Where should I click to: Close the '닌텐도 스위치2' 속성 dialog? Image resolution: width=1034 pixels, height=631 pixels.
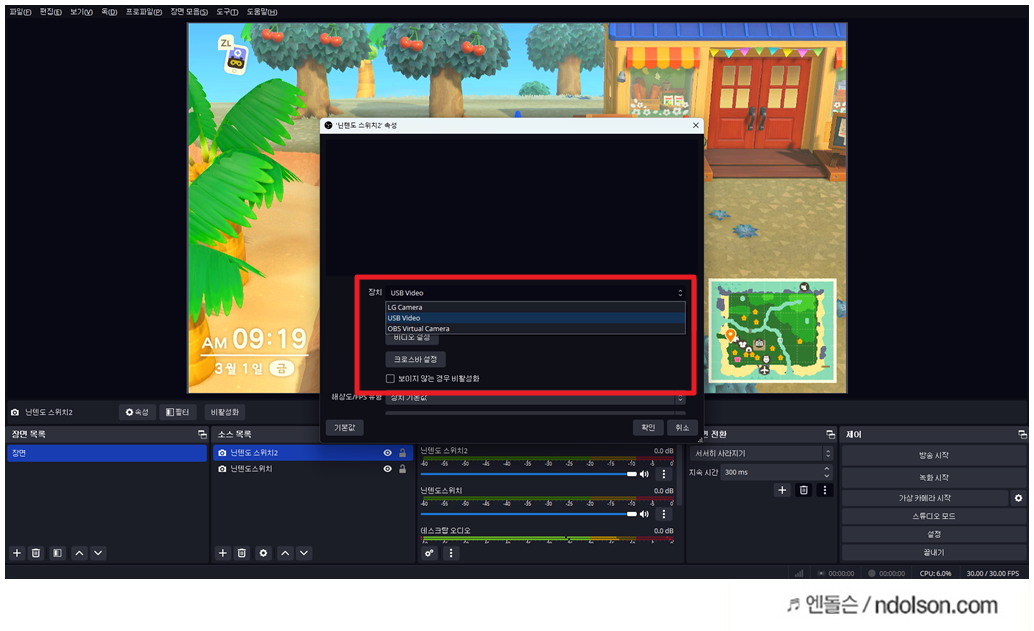point(696,125)
